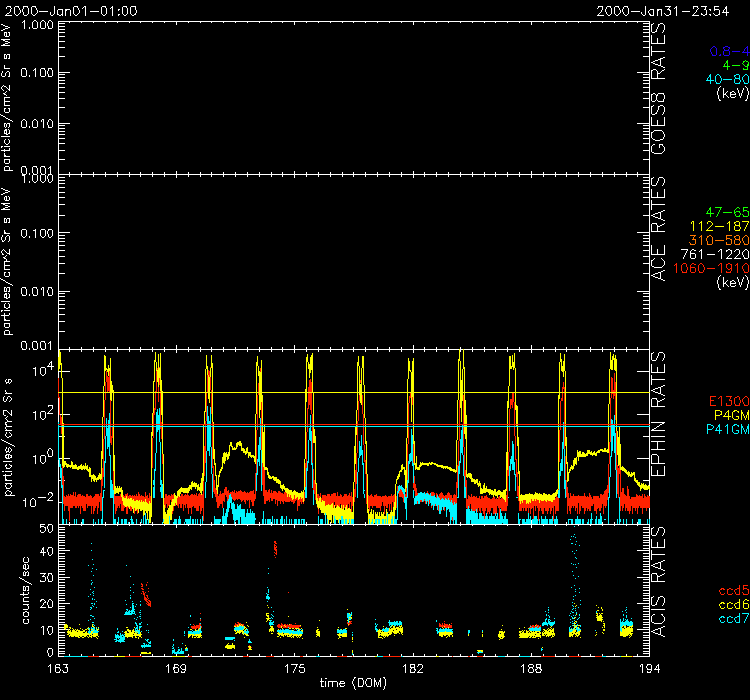This screenshot has width=750, height=700.
Task: Click the 47-65 ACE legend entry
Action: coord(721,212)
